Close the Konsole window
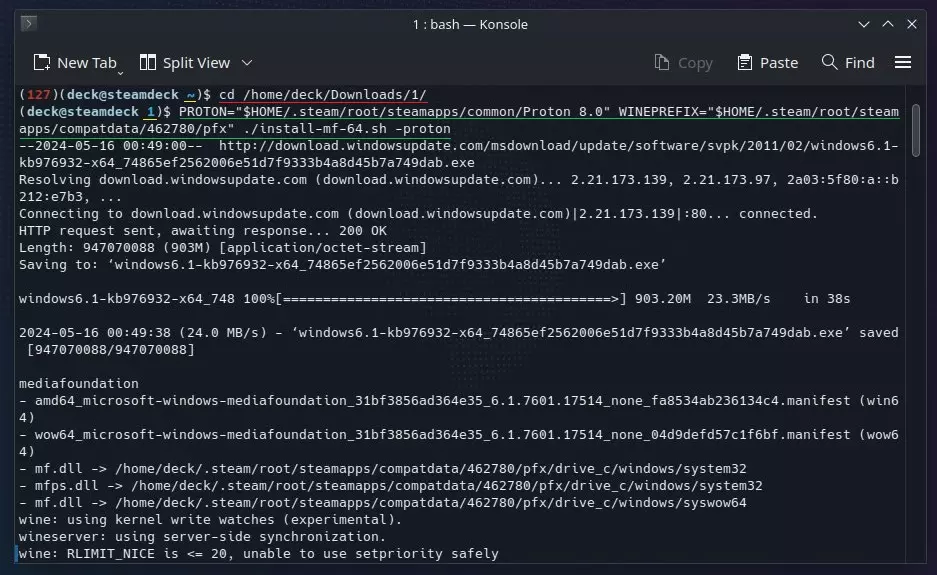The height and width of the screenshot is (575, 937). pyautogui.click(x=912, y=25)
